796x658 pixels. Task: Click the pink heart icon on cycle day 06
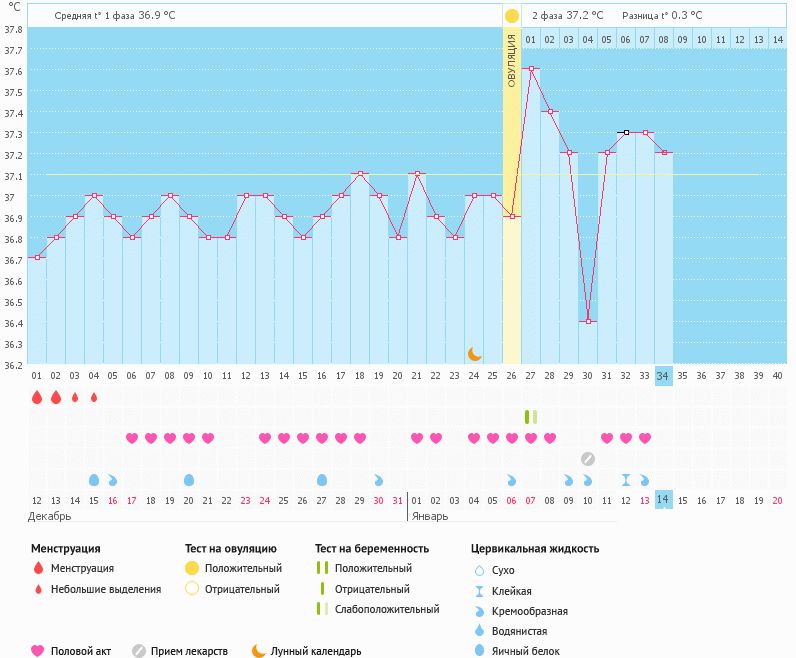[132, 438]
